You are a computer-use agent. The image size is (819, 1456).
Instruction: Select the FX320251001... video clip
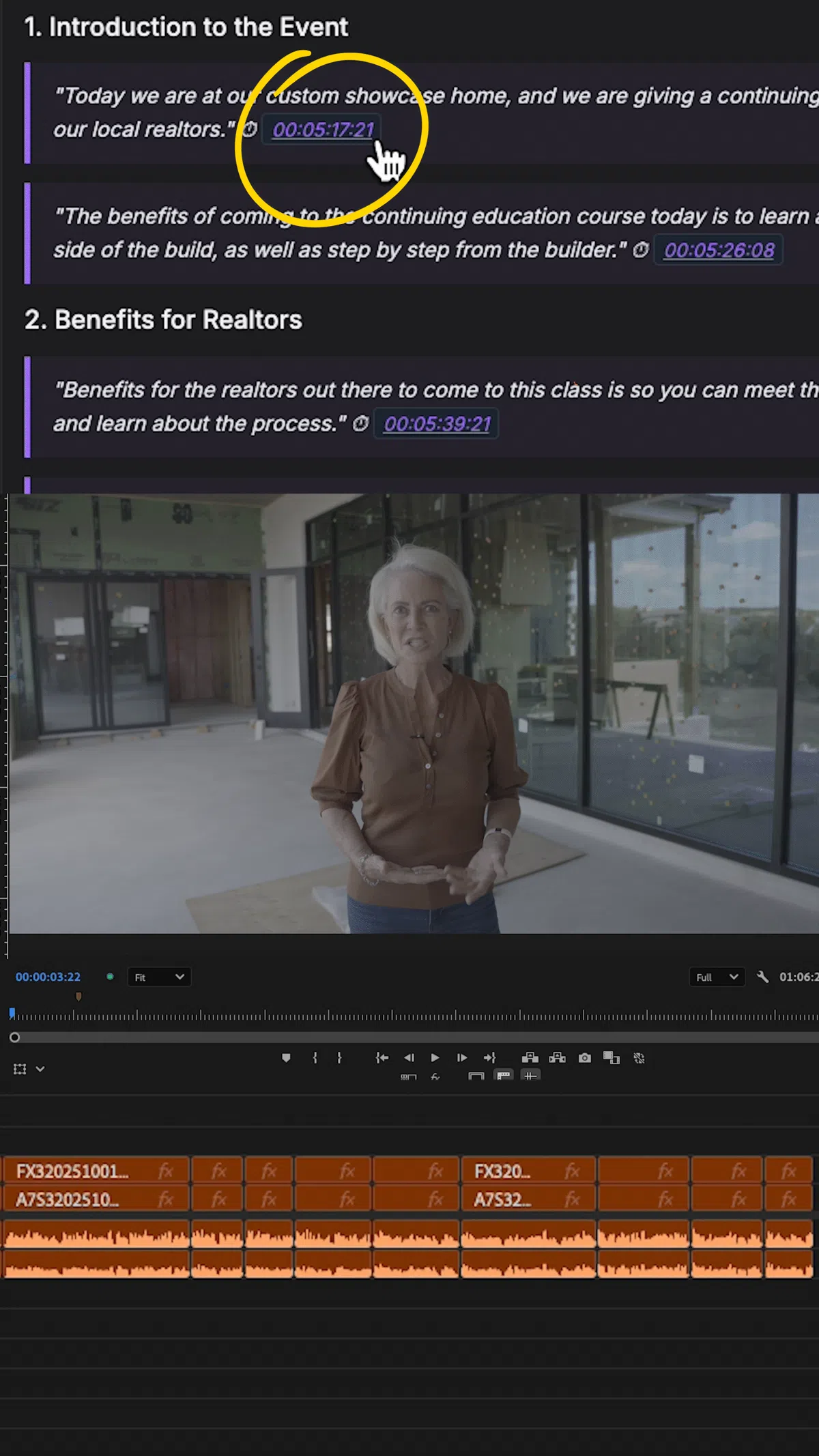96,1171
